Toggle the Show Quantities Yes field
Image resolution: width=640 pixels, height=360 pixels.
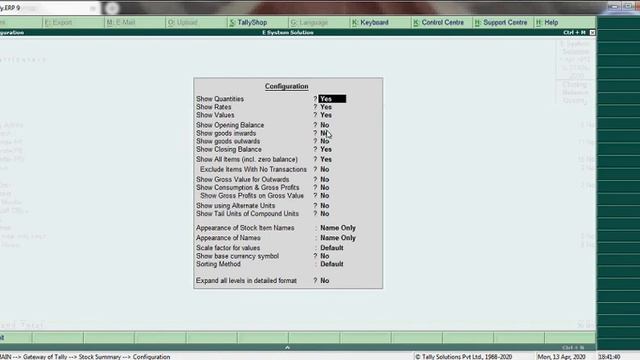click(332, 99)
